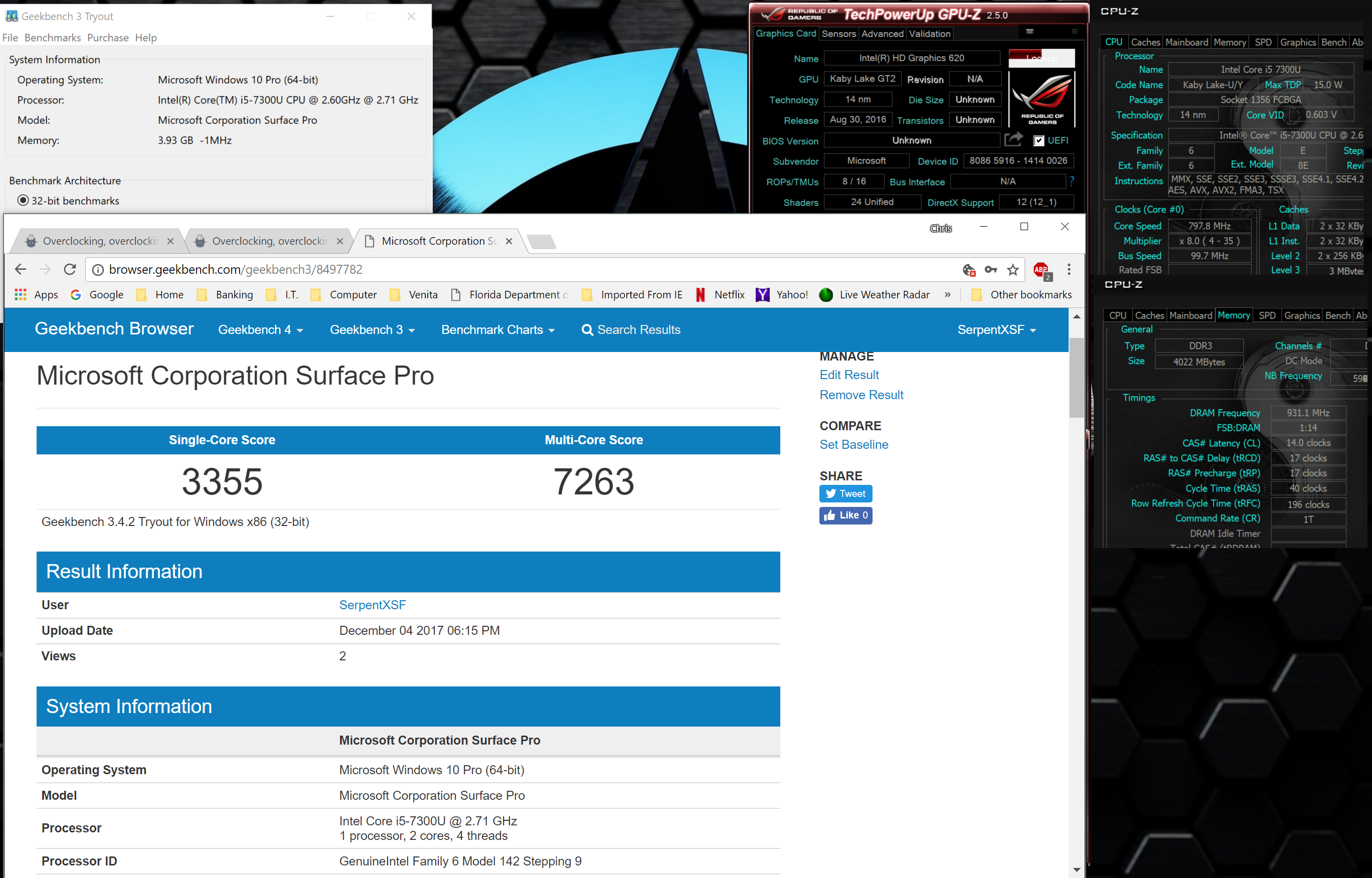Reload the Geekbench page
Screen dimensions: 1372x878
pyautogui.click(x=70, y=269)
